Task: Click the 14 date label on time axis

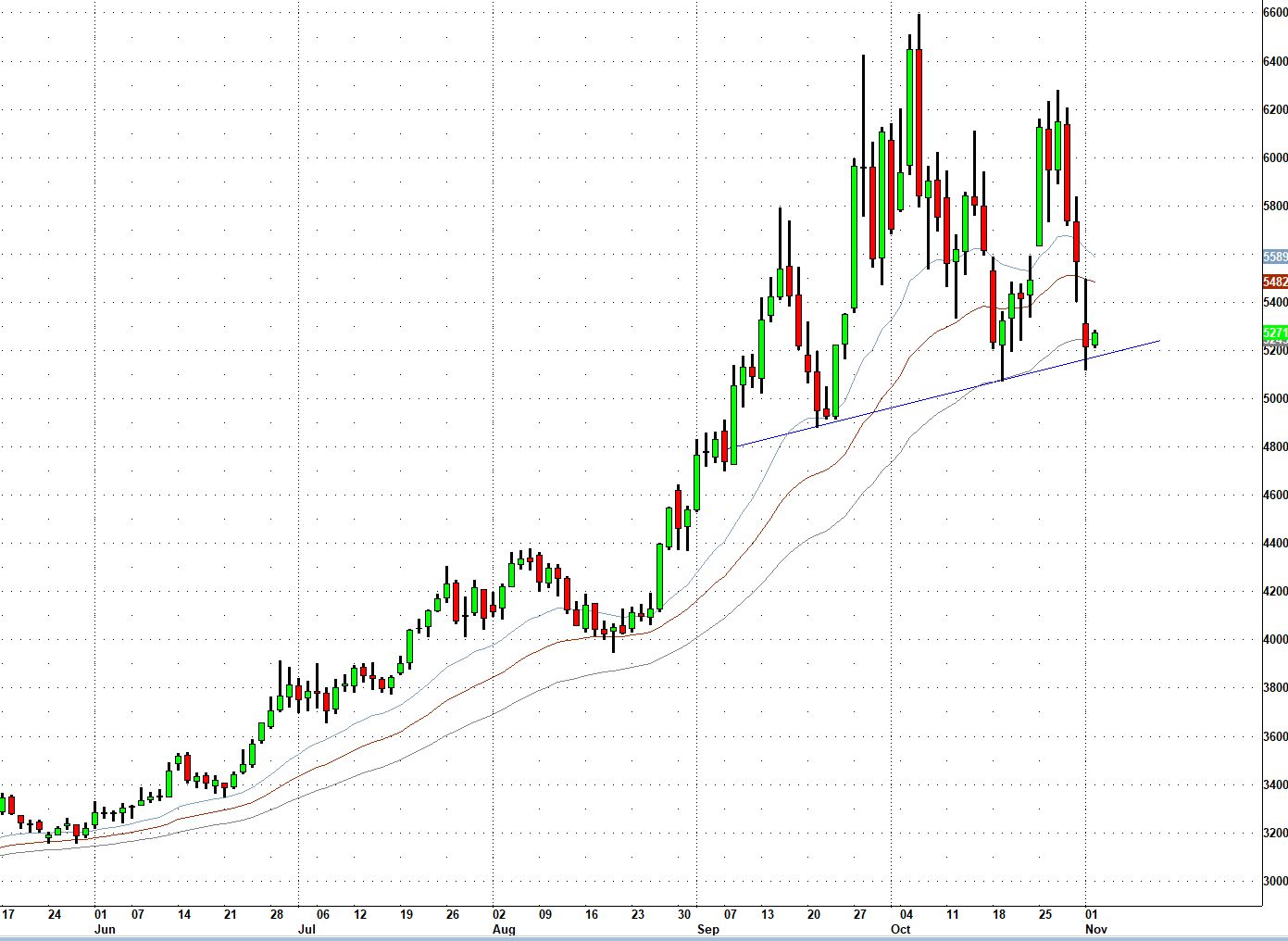Action: click(184, 915)
